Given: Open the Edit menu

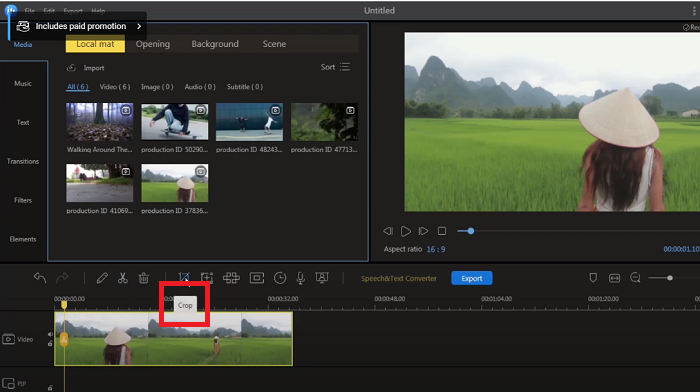Looking at the screenshot, I should pyautogui.click(x=49, y=11).
